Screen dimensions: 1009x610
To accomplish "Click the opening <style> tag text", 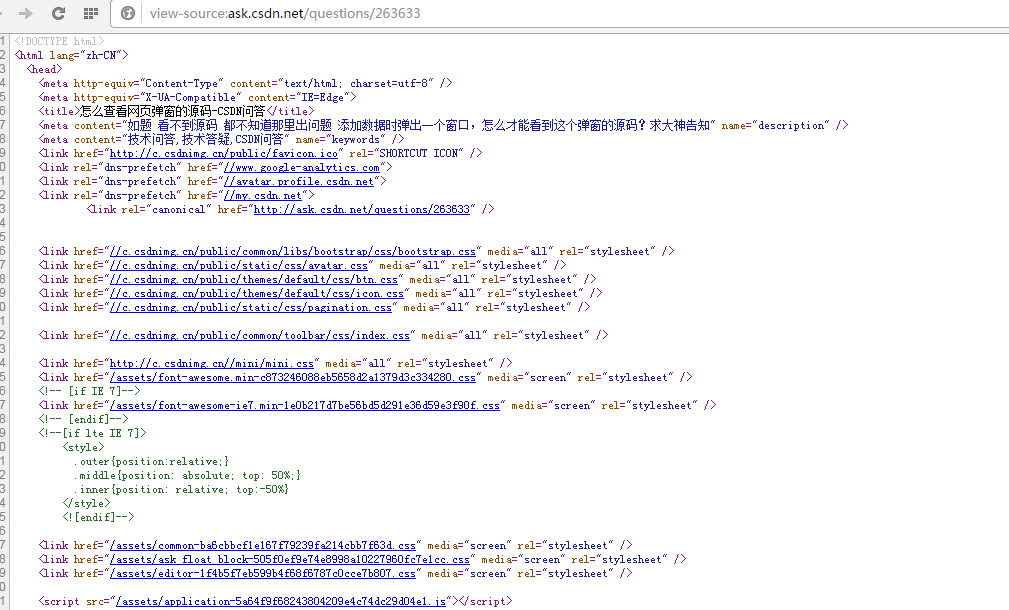I will [83, 448].
